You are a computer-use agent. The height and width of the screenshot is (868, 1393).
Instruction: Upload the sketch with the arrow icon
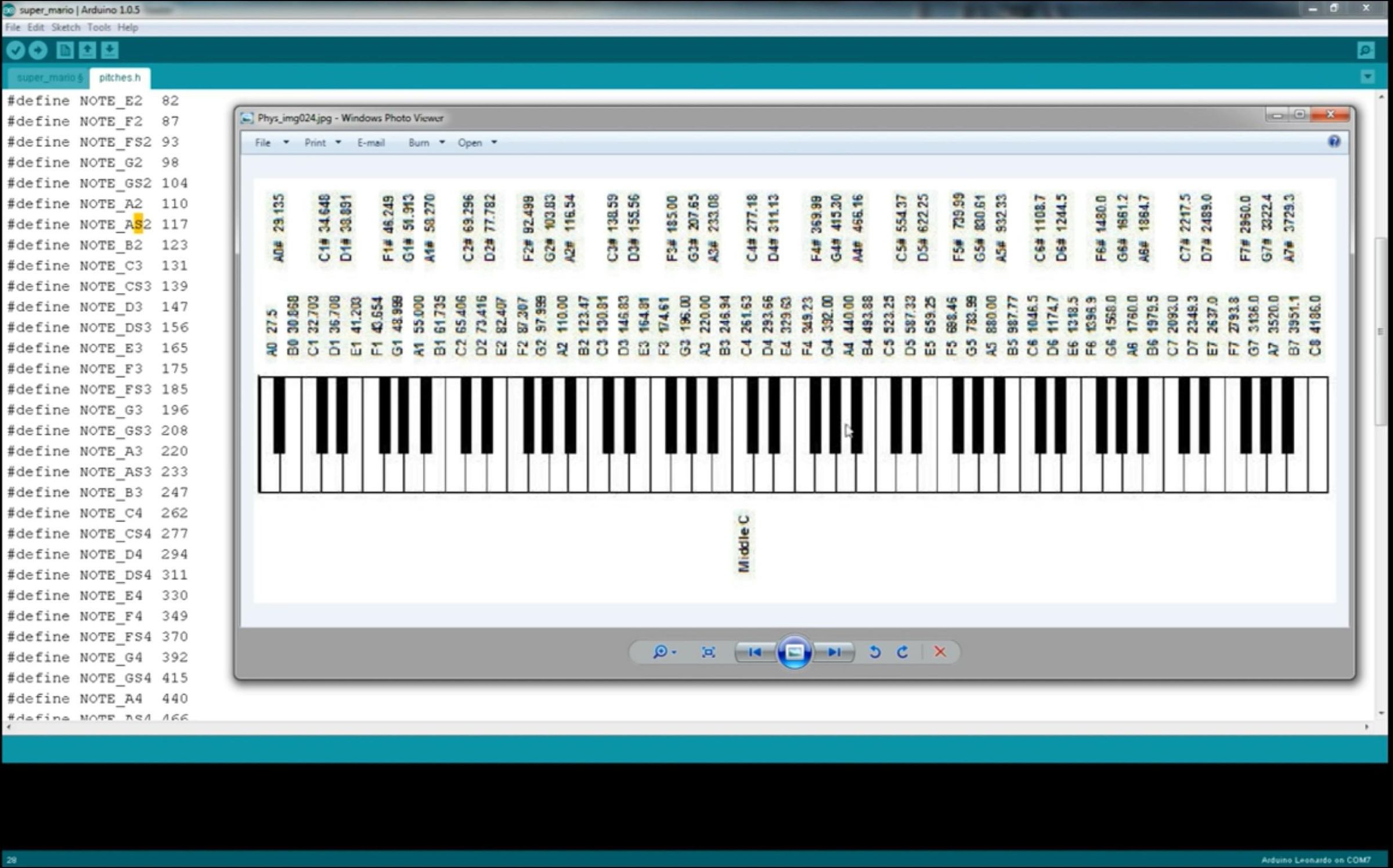38,50
